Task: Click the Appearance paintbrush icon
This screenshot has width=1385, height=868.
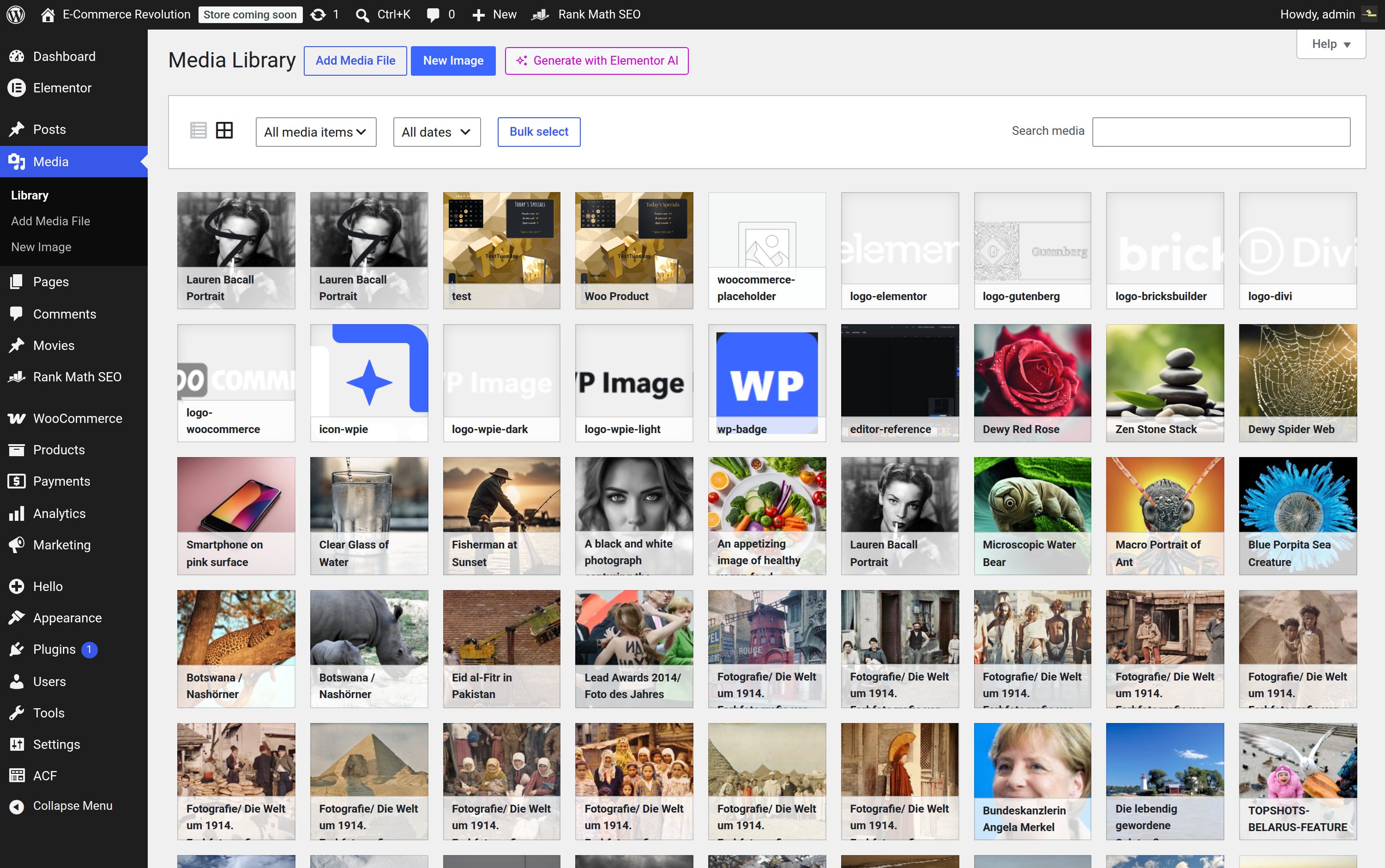Action: (17, 618)
